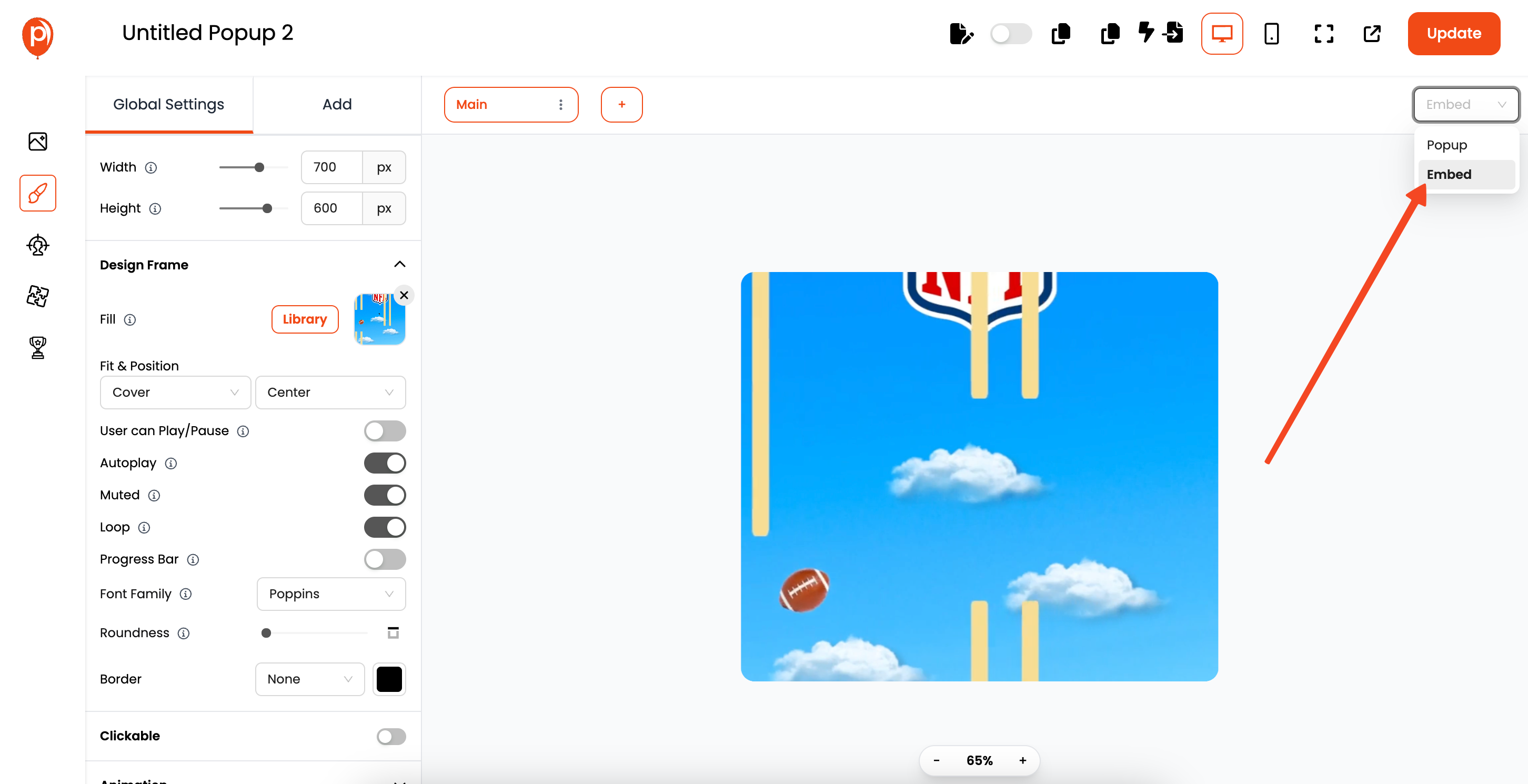Click the roundness corner icon
The image size is (1528, 784).
393,633
